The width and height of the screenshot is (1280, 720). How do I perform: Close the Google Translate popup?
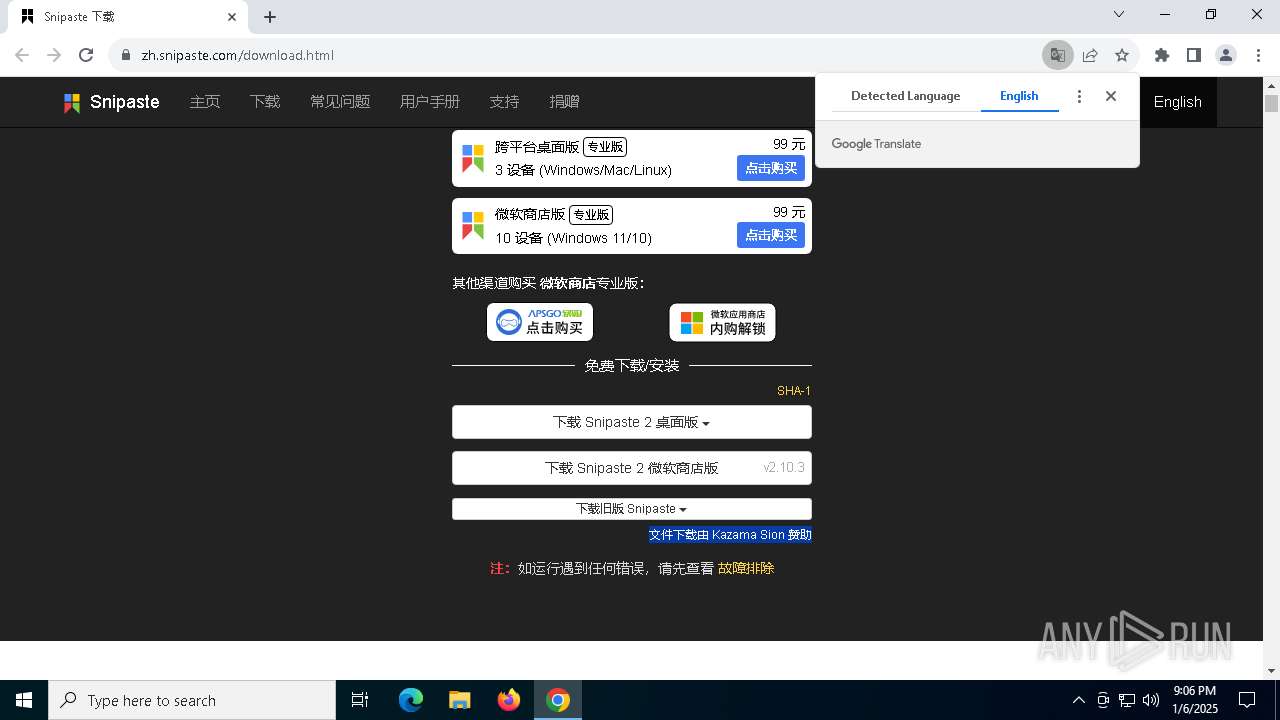point(1111,96)
